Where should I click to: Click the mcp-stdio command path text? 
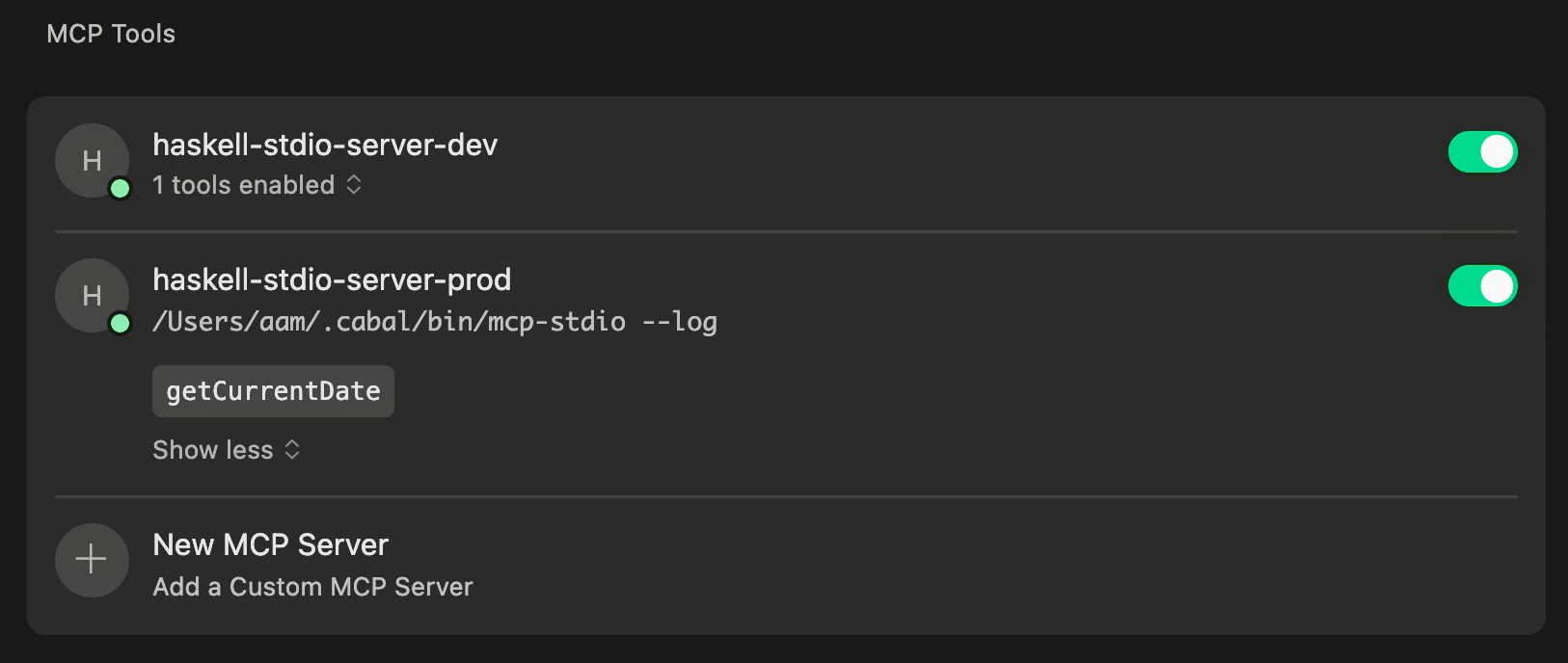click(435, 322)
